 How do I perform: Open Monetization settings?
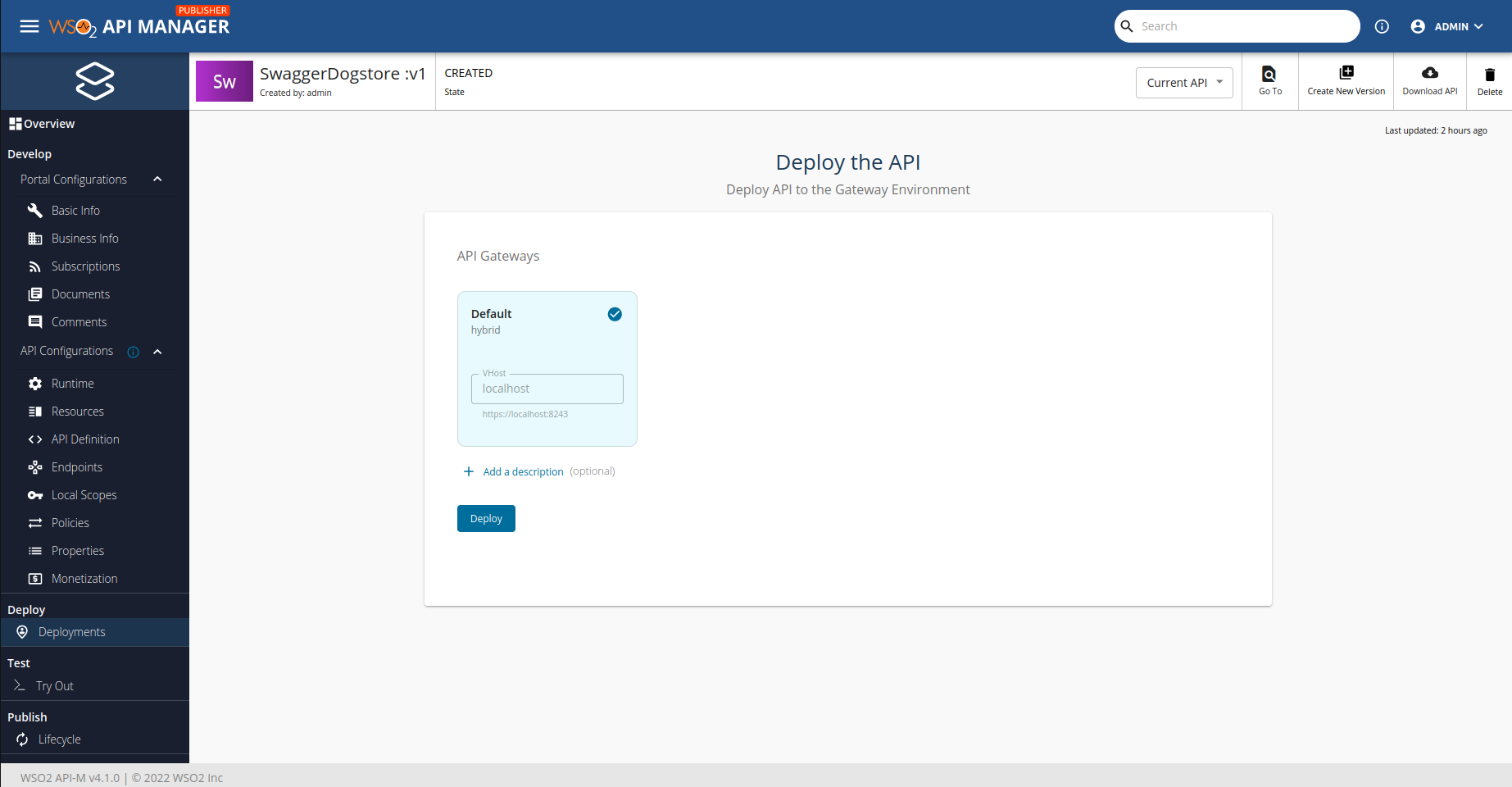[x=84, y=579]
